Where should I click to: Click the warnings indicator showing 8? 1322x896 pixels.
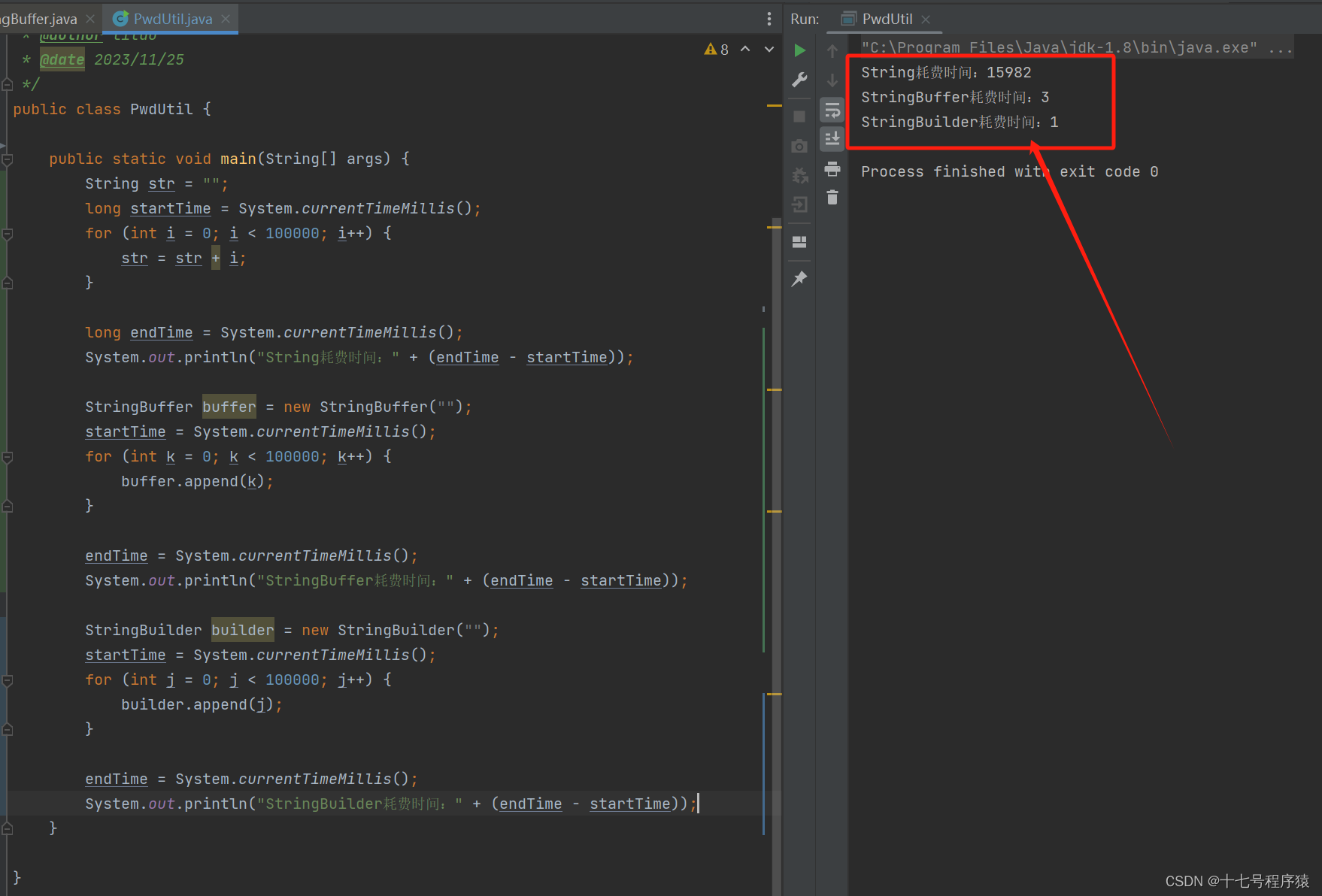[717, 50]
